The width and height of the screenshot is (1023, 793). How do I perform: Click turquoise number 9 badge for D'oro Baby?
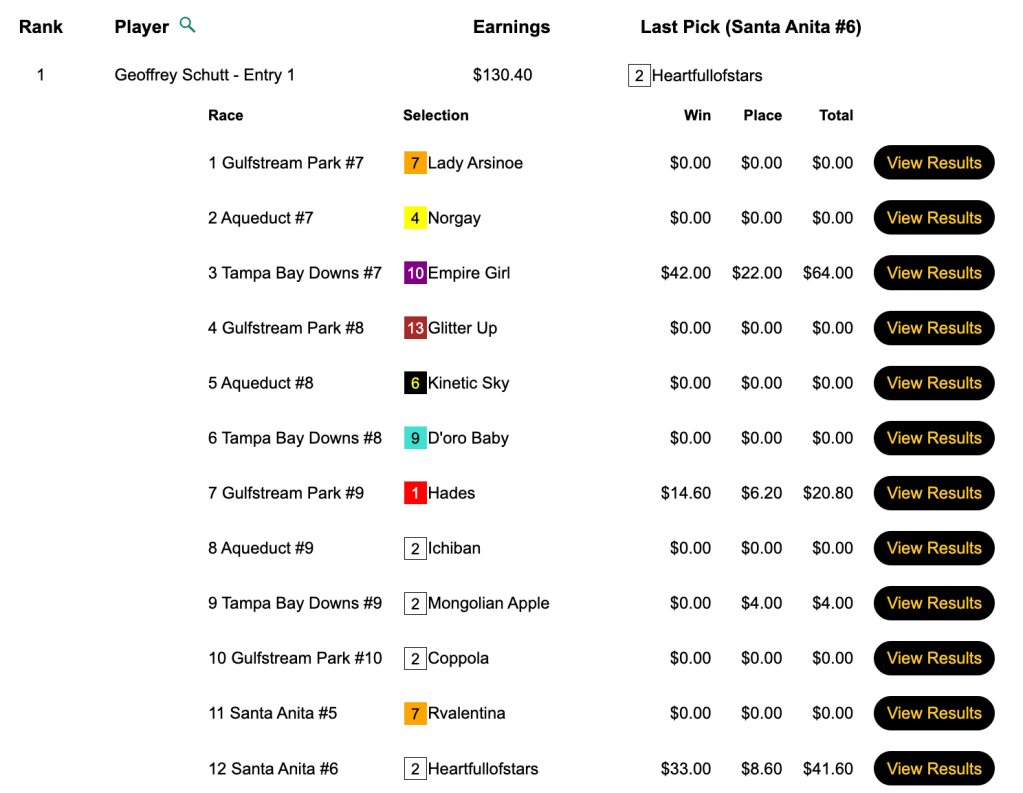point(415,438)
